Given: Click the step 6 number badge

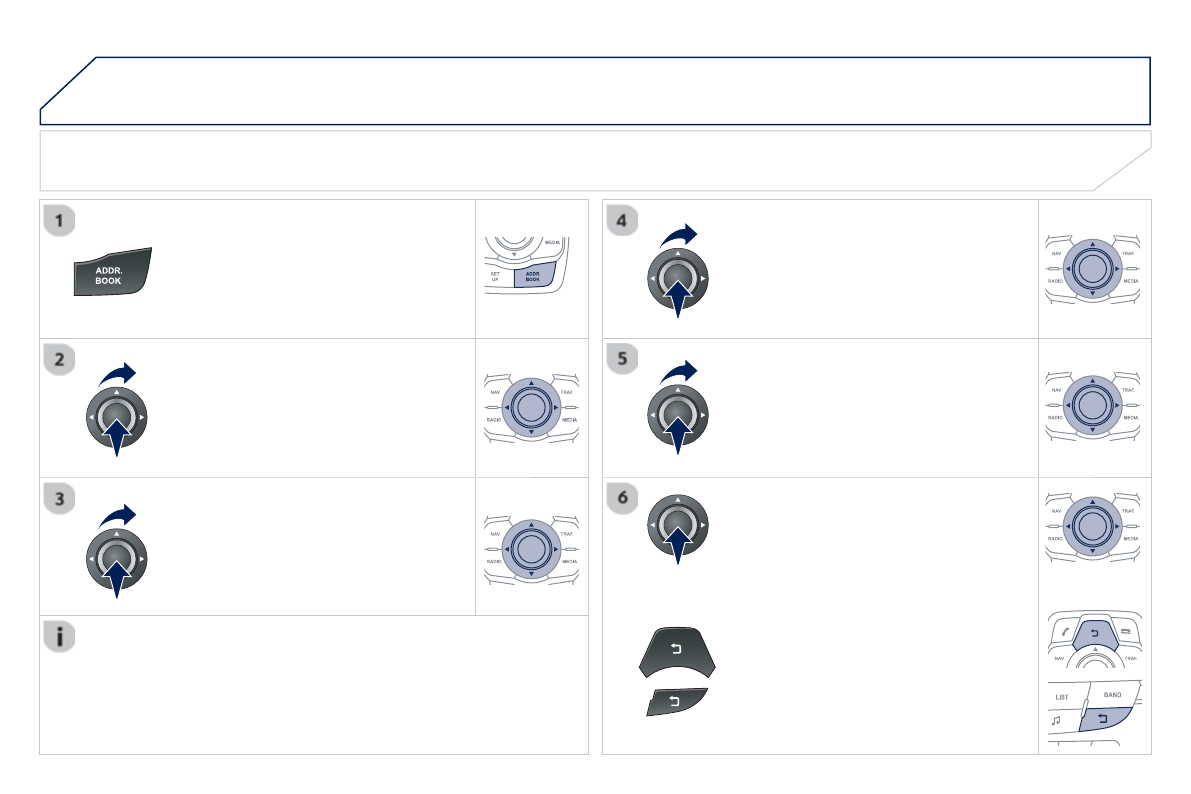Looking at the screenshot, I should (x=622, y=497).
